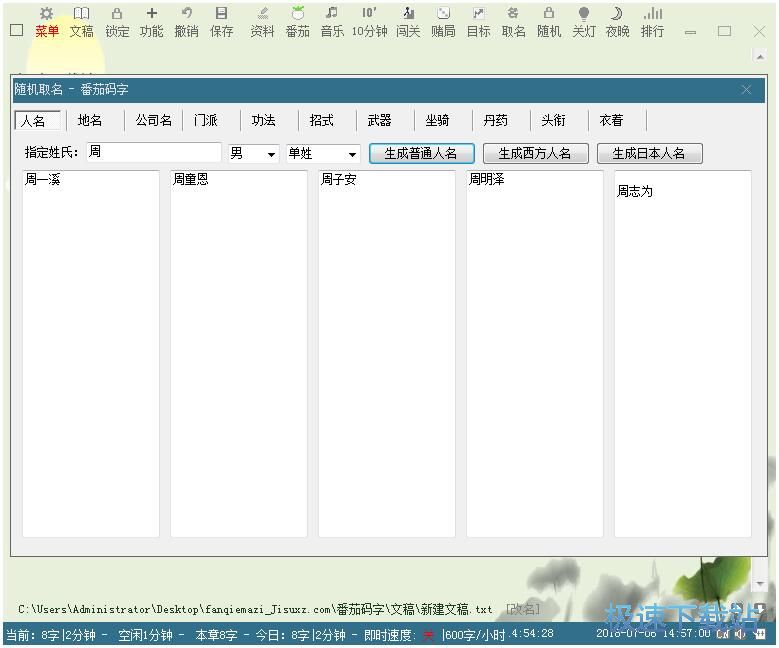Click the 排行 ranking chart icon
This screenshot has width=779, height=648.
coord(652,14)
